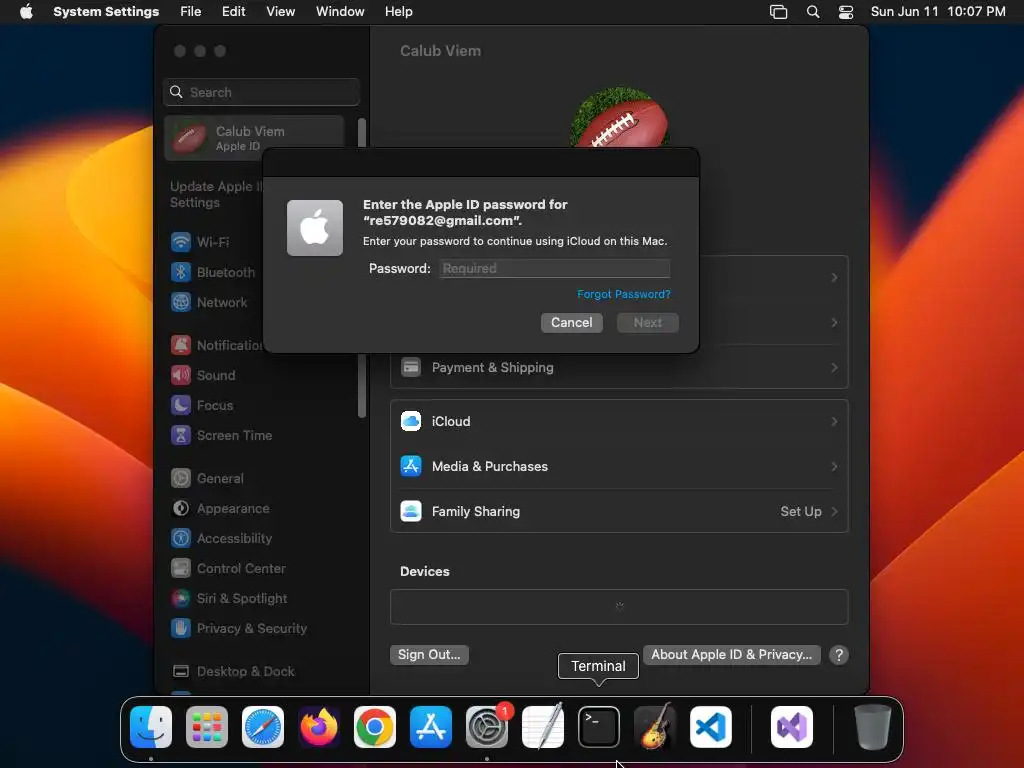
Task: Focus the Password input field
Action: tap(554, 268)
